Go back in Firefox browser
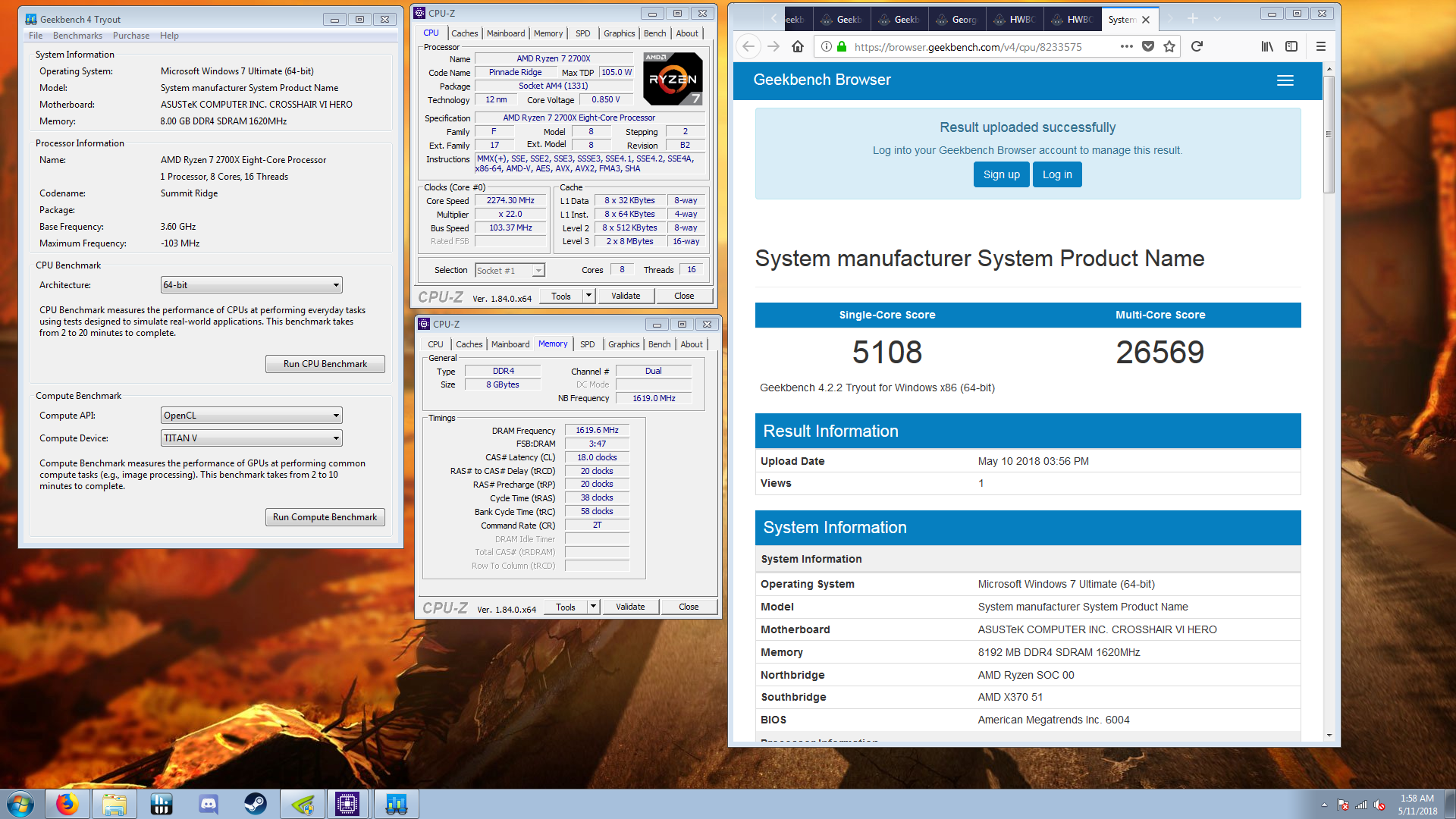Screen dimensions: 1456x819 (748, 46)
